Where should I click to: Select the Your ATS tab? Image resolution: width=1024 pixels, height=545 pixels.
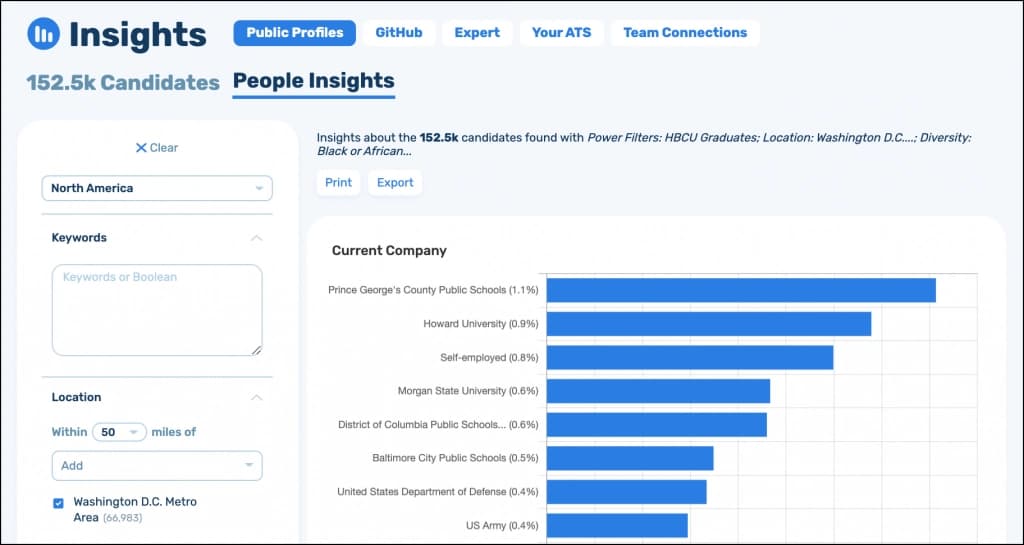pyautogui.click(x=561, y=33)
